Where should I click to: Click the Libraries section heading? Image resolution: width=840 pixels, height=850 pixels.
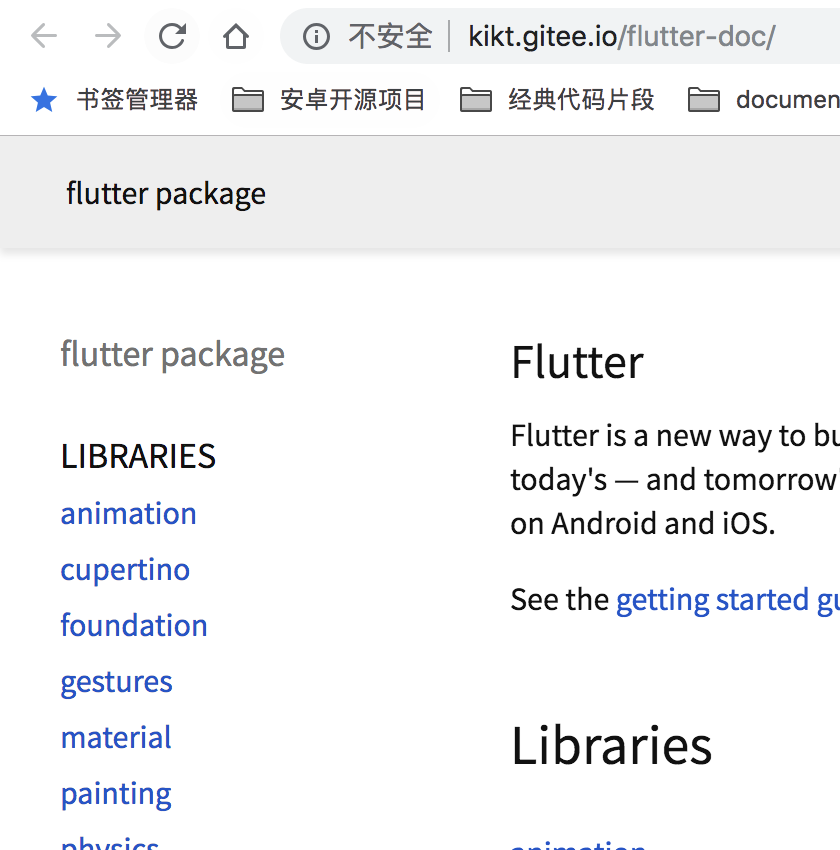pos(612,746)
